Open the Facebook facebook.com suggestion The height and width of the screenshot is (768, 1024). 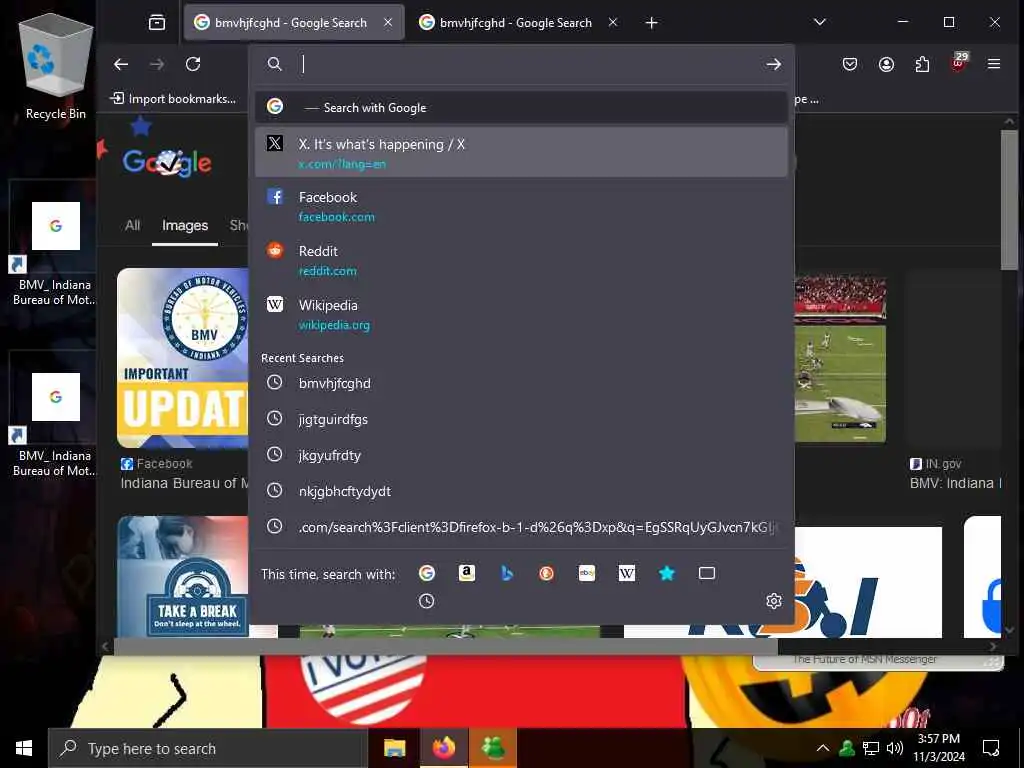click(x=521, y=206)
